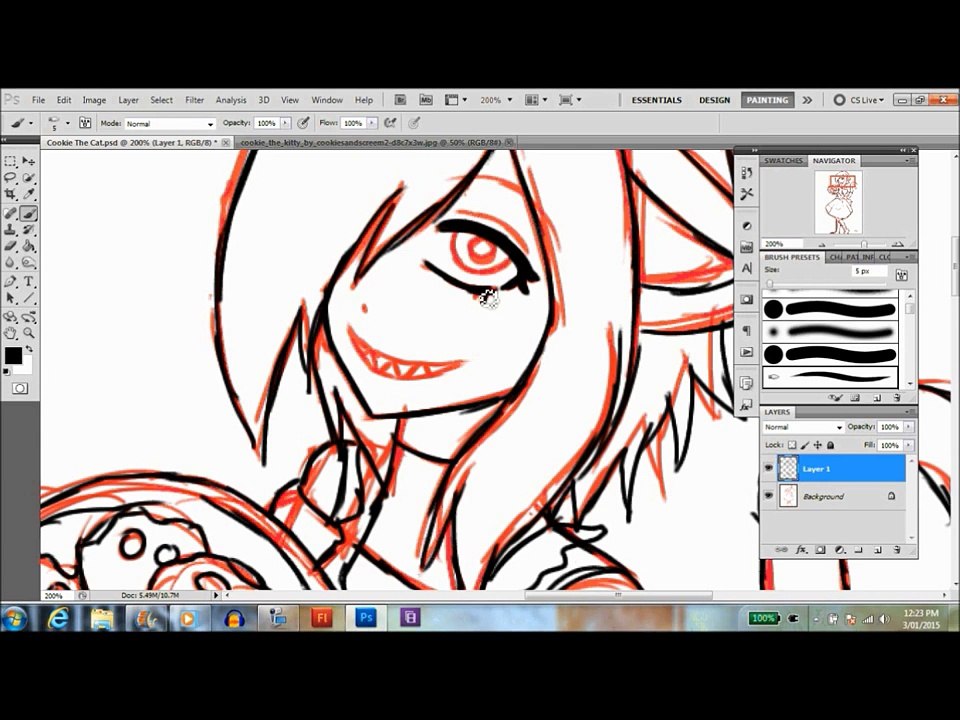Open the CS Live dropdown

coord(860,100)
